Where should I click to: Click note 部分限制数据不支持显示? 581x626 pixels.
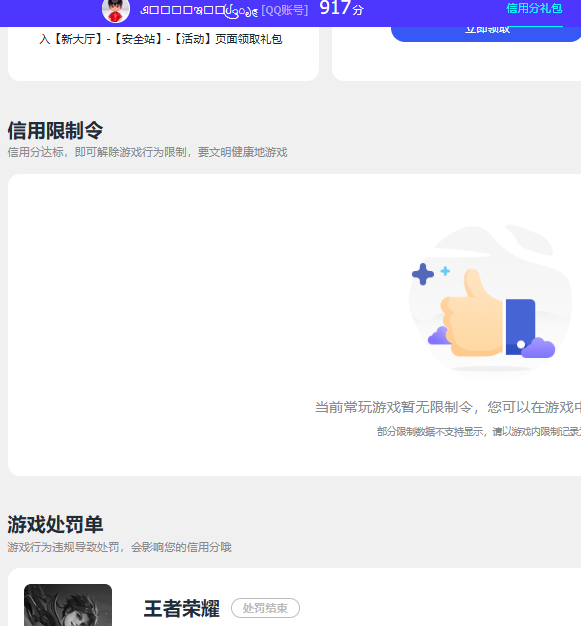click(430, 432)
